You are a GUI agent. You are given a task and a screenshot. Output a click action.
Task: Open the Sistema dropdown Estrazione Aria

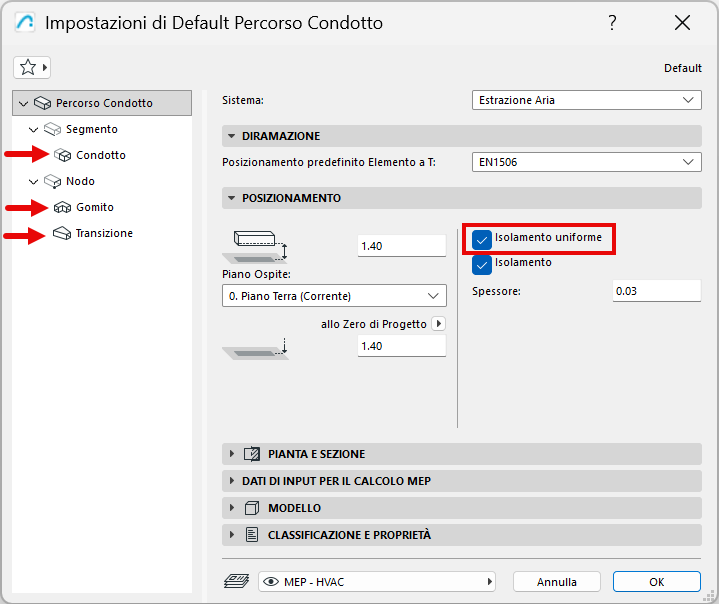pyautogui.click(x=586, y=100)
